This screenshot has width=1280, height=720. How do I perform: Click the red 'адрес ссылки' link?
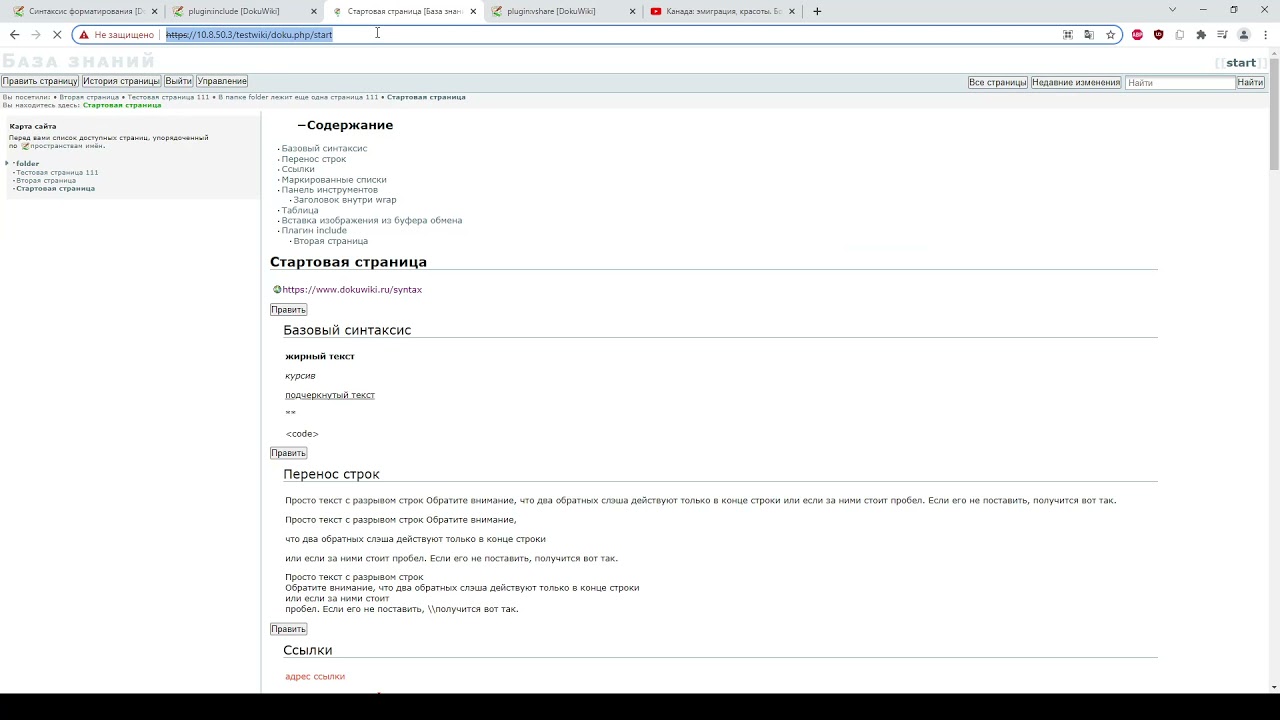[315, 677]
